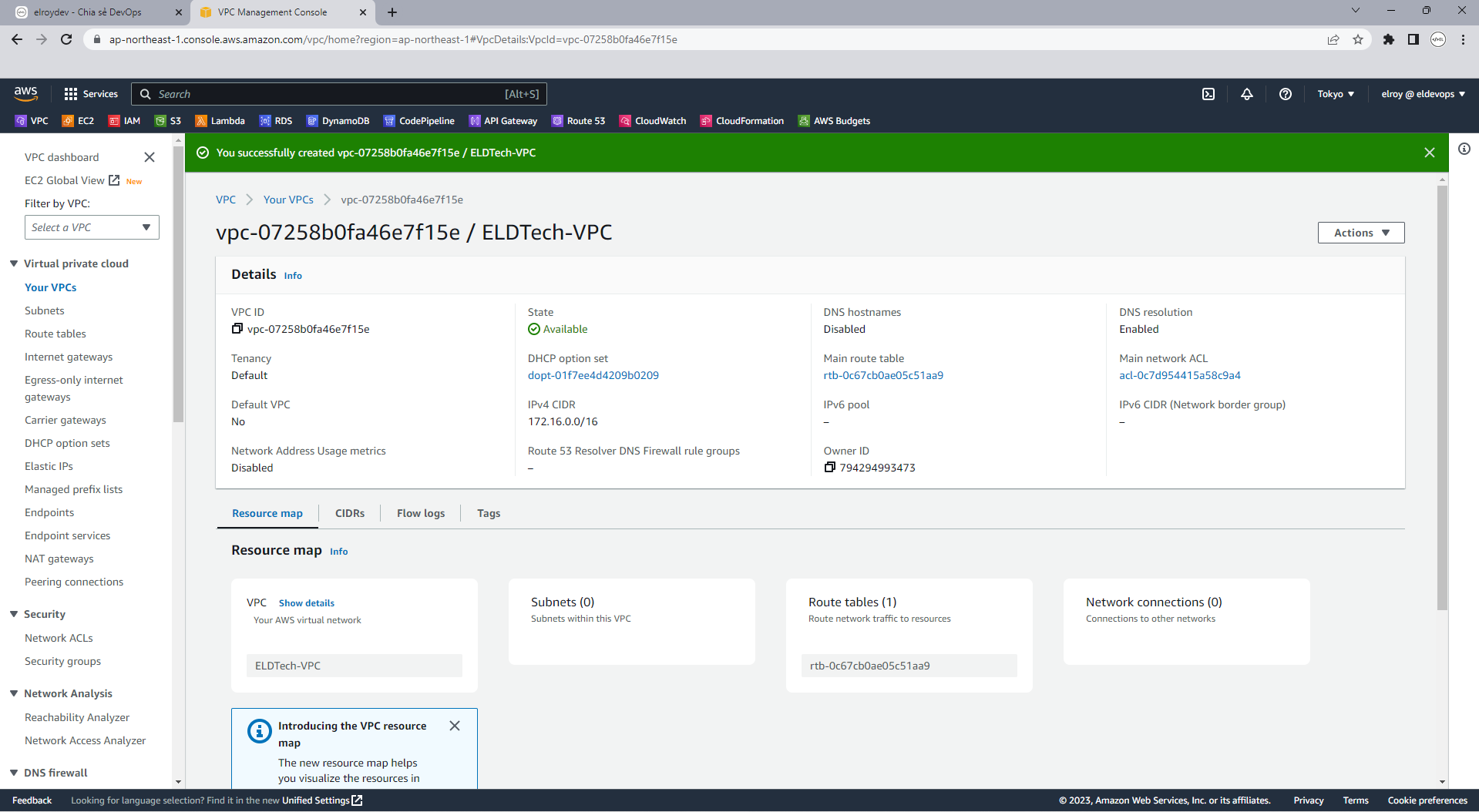Open Info link beside Resource map heading
The height and width of the screenshot is (812, 1479).
point(339,552)
